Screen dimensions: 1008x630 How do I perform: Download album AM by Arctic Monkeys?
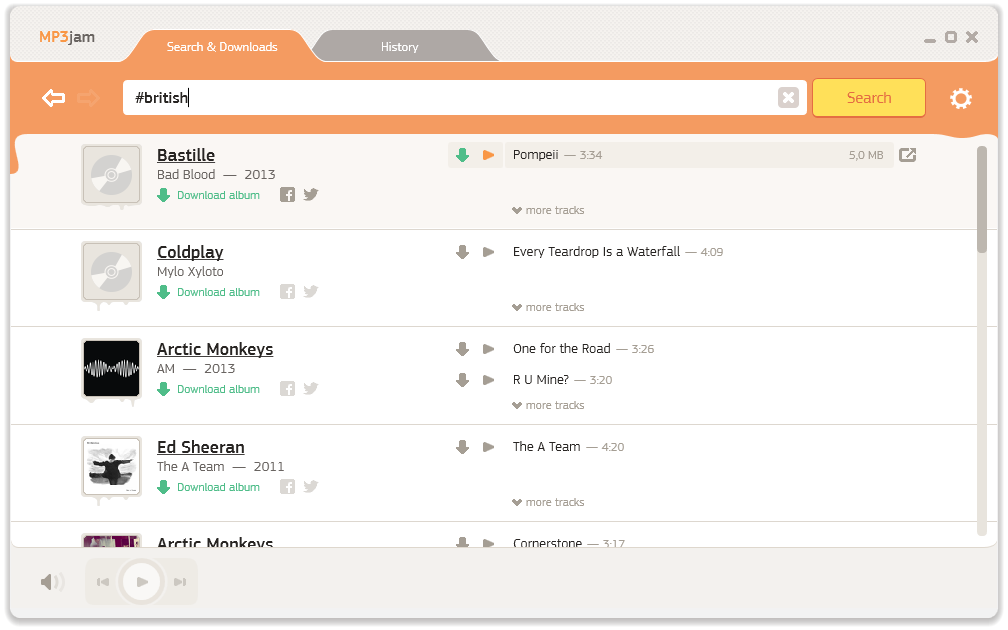tap(209, 389)
